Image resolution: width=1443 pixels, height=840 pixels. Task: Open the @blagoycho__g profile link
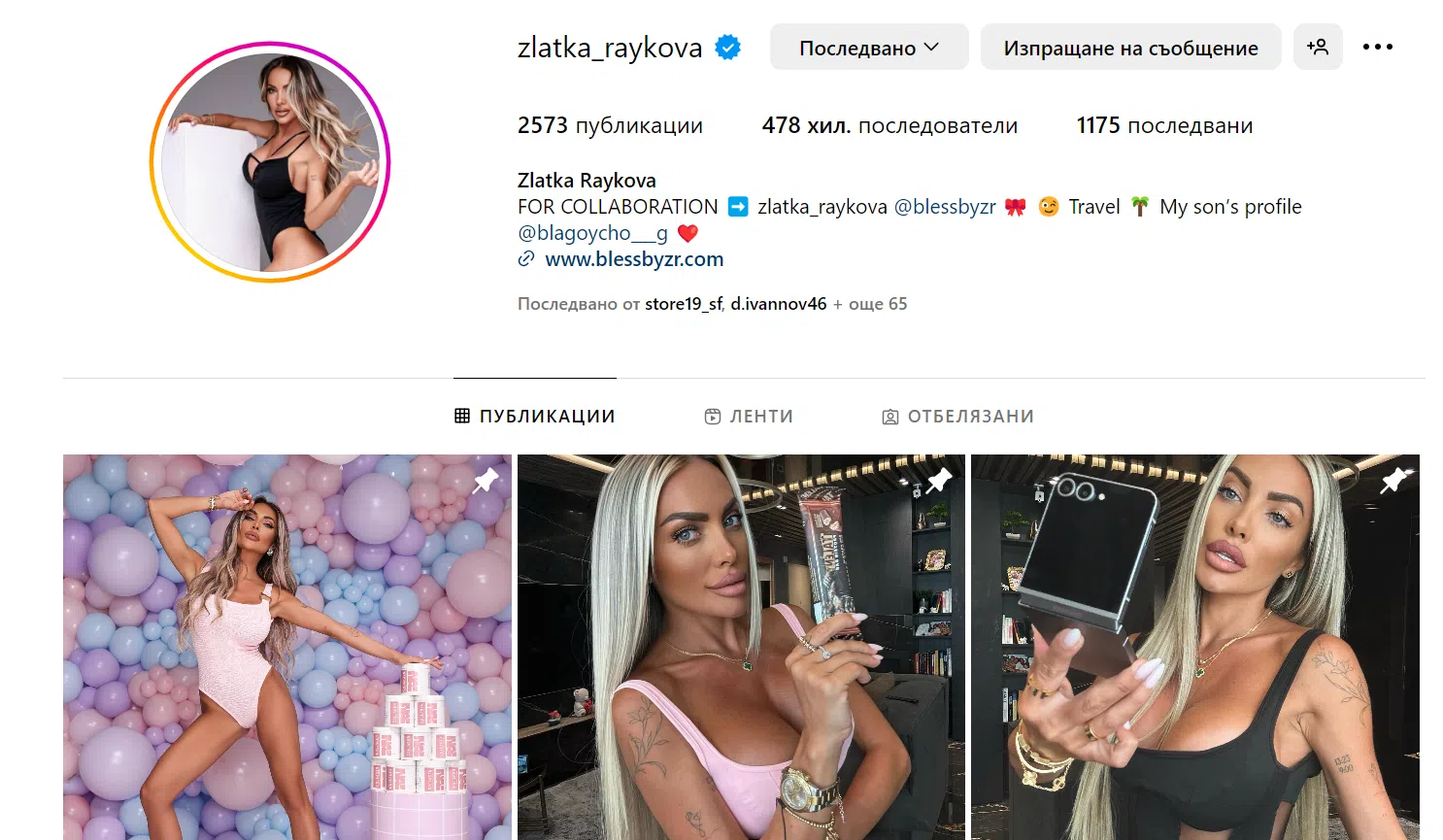point(592,233)
